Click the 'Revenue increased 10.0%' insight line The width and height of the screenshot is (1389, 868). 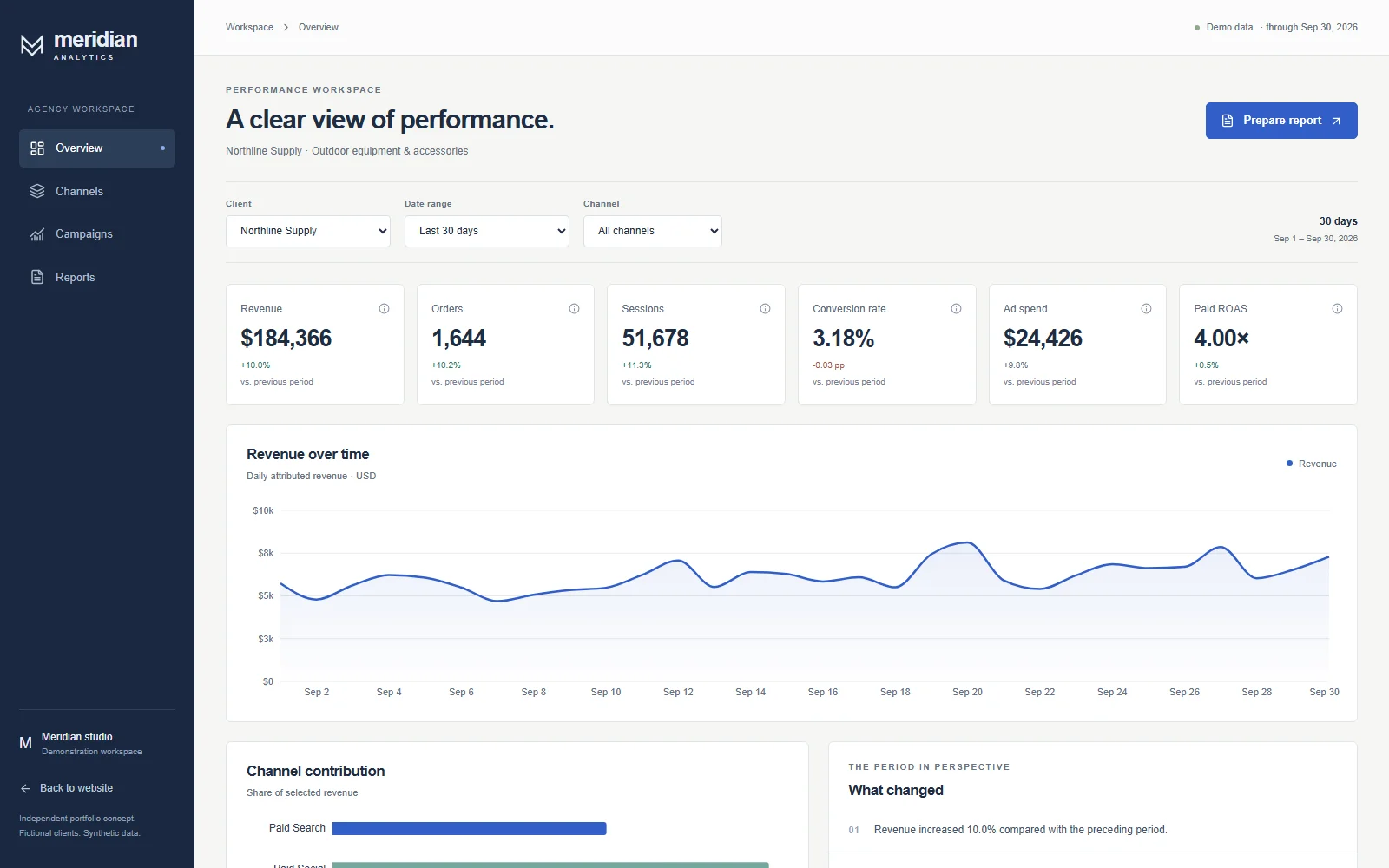coord(1020,831)
